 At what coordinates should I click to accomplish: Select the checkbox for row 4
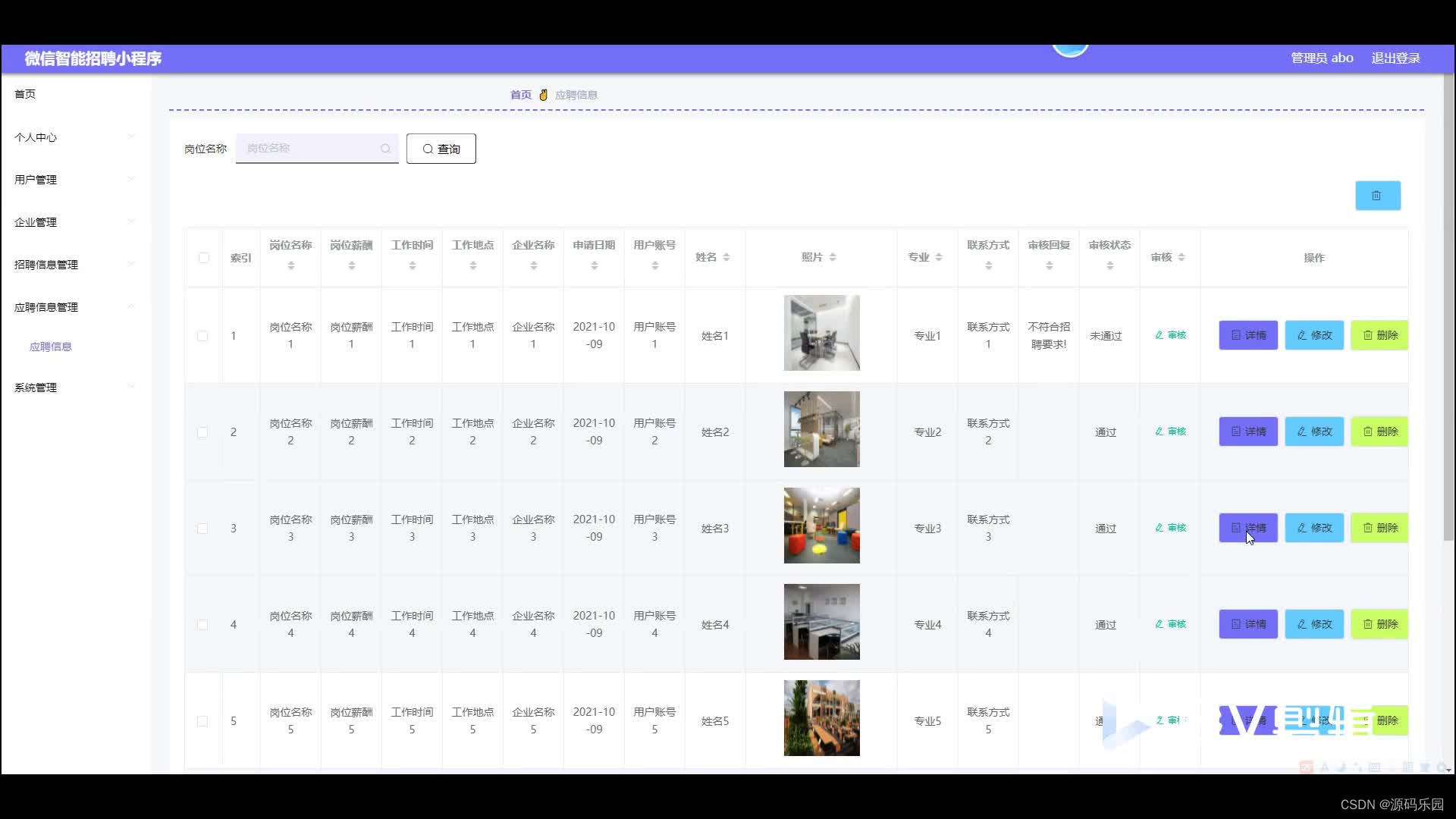coord(202,625)
